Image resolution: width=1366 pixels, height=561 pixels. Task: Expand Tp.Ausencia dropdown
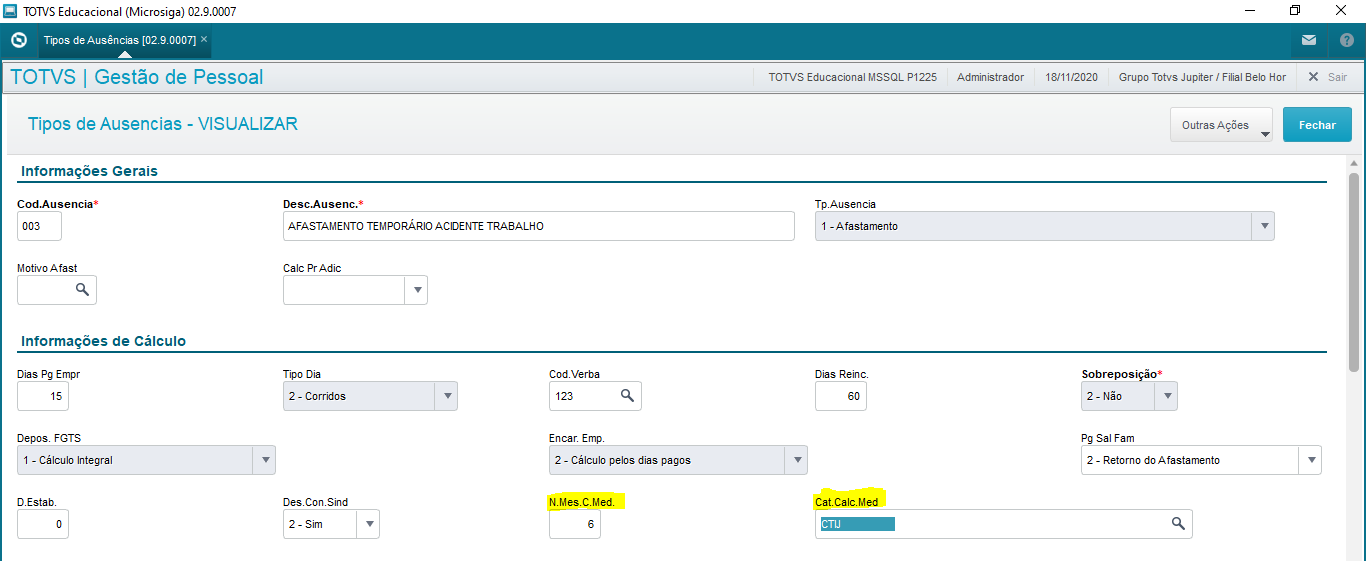click(1263, 226)
